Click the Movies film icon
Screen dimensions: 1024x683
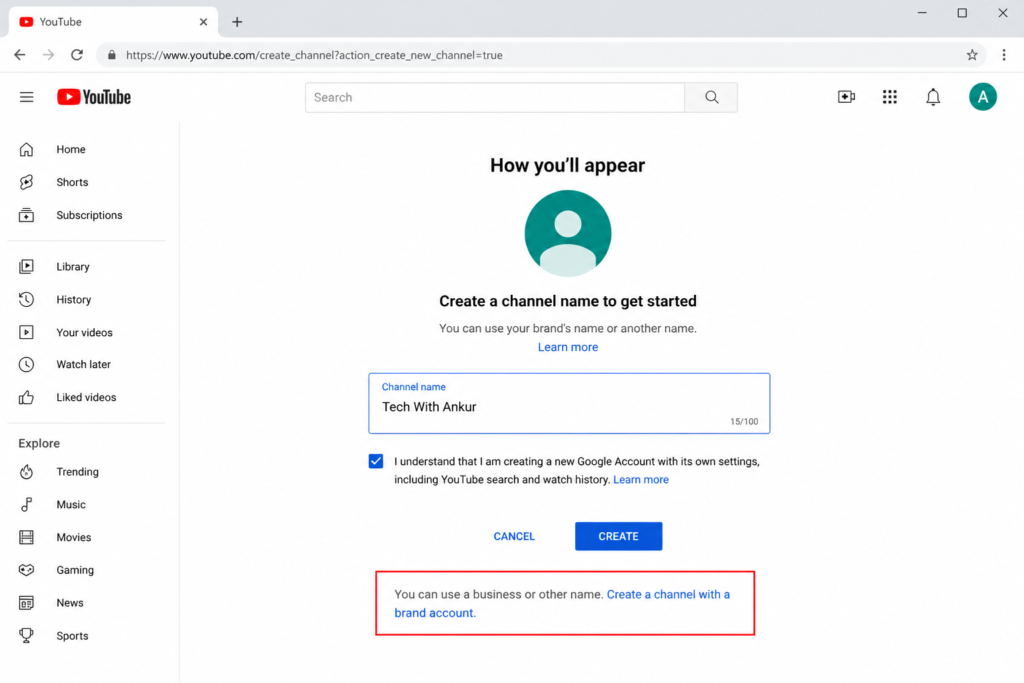point(26,537)
